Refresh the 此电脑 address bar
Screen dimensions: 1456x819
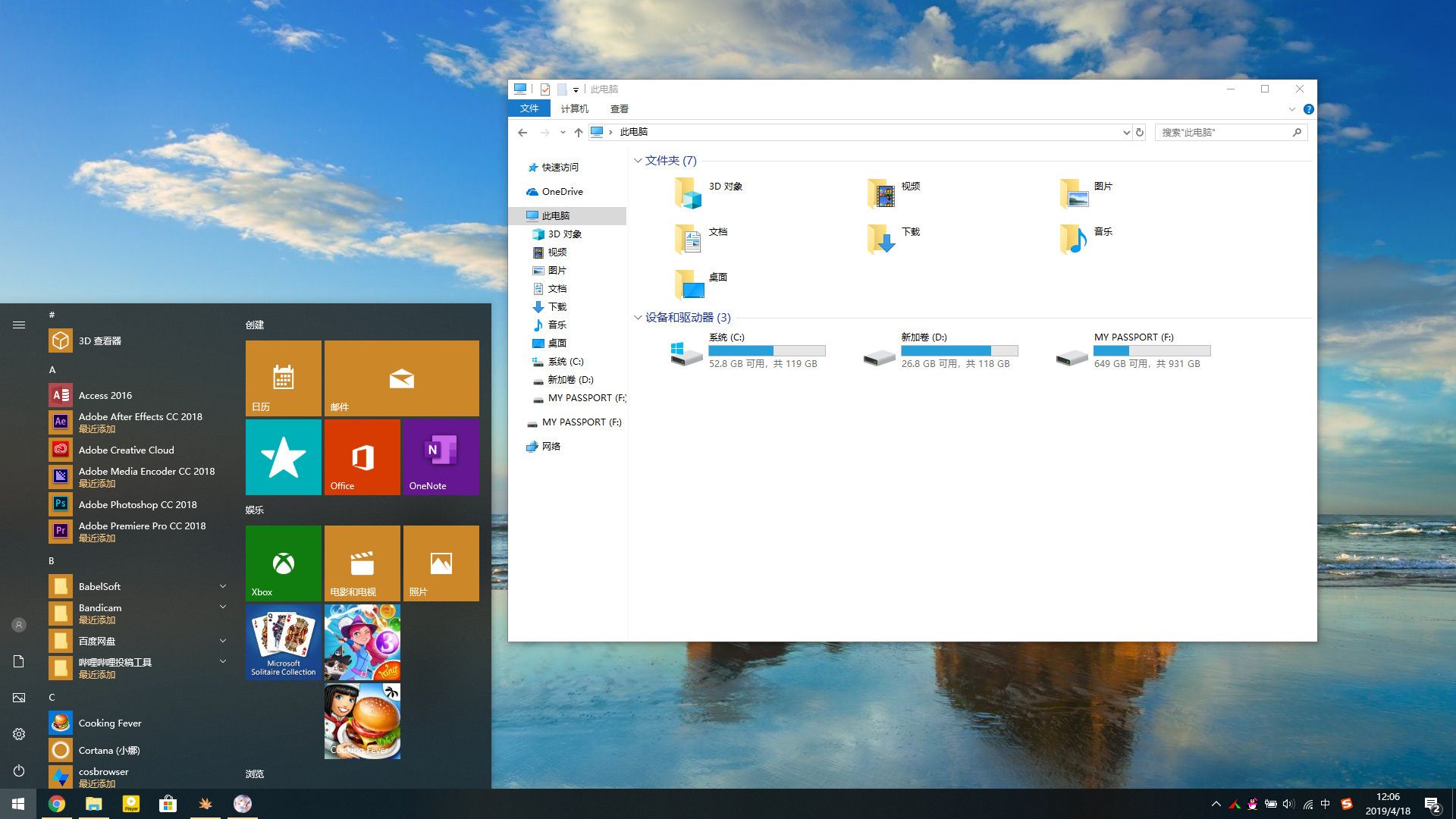tap(1139, 132)
